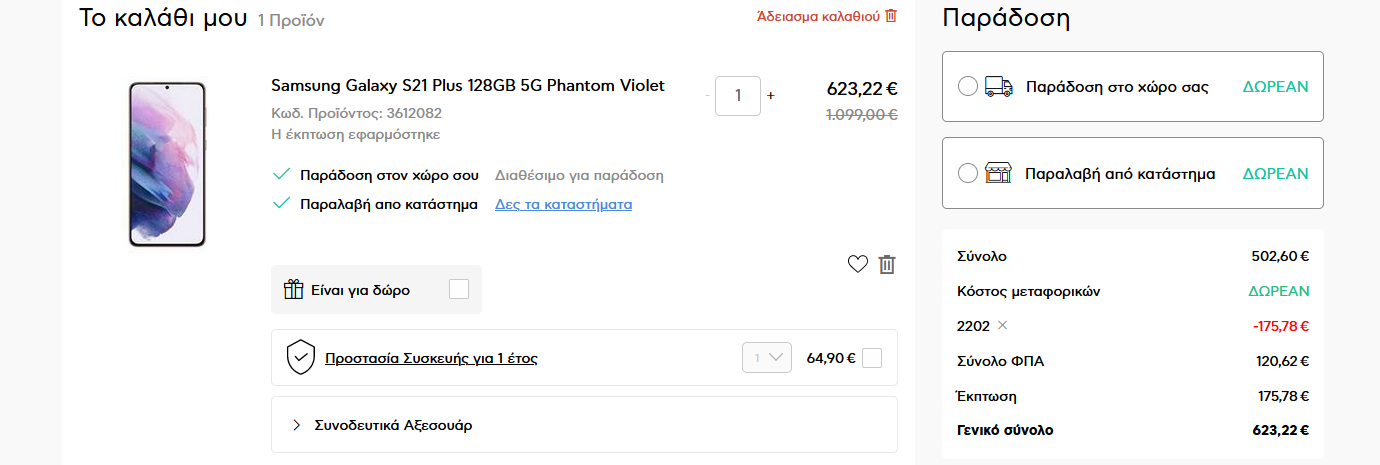Select Παραλαβή από κατάστημα radio option
The image size is (1380, 465).
tap(968, 173)
